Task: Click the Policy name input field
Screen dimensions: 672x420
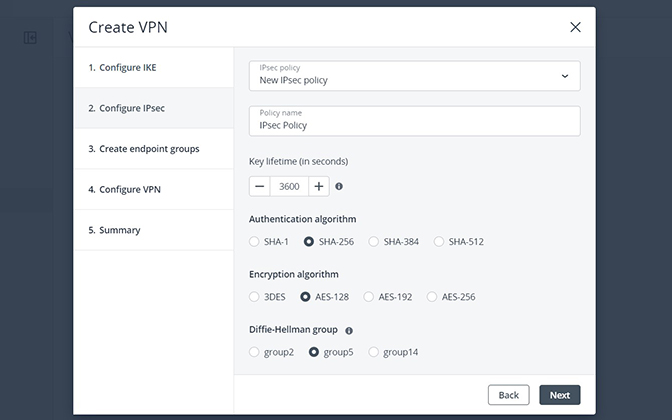Action: pos(414,121)
